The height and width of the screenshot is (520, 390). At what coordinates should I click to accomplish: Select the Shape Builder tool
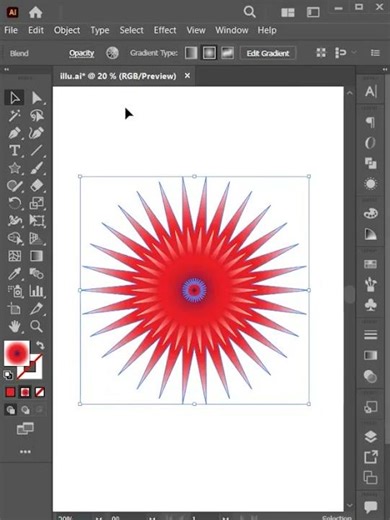[x=14, y=238]
